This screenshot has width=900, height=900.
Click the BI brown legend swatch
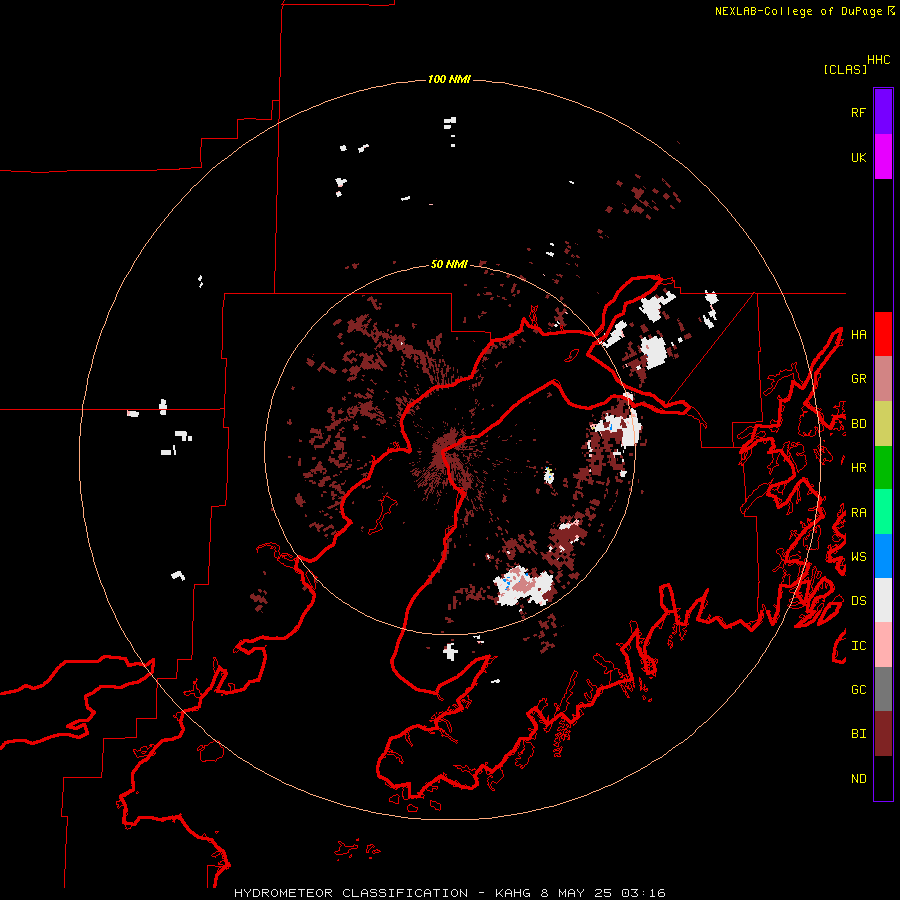pyautogui.click(x=883, y=734)
